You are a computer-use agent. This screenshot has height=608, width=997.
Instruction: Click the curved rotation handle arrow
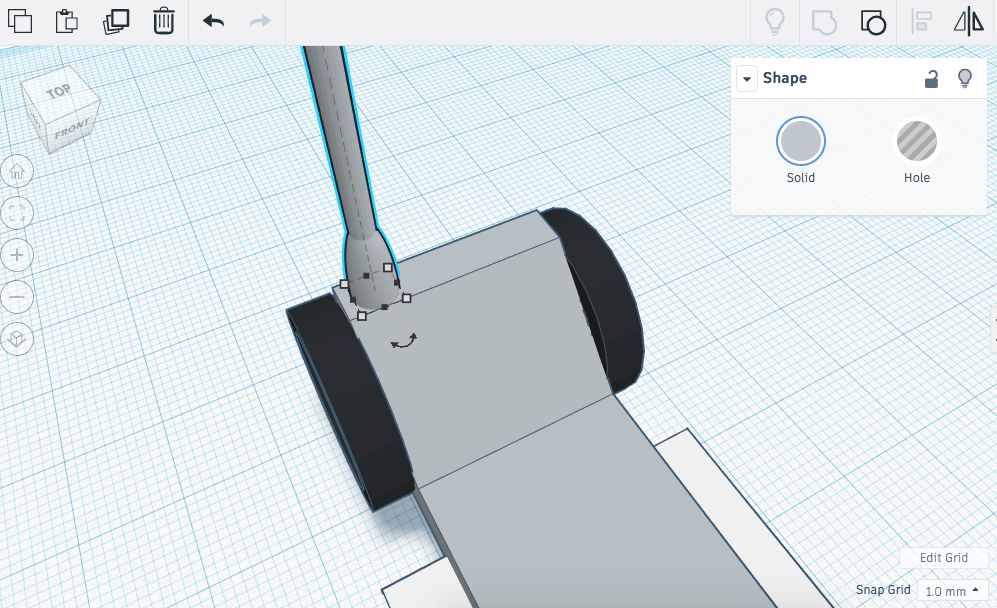coord(404,342)
